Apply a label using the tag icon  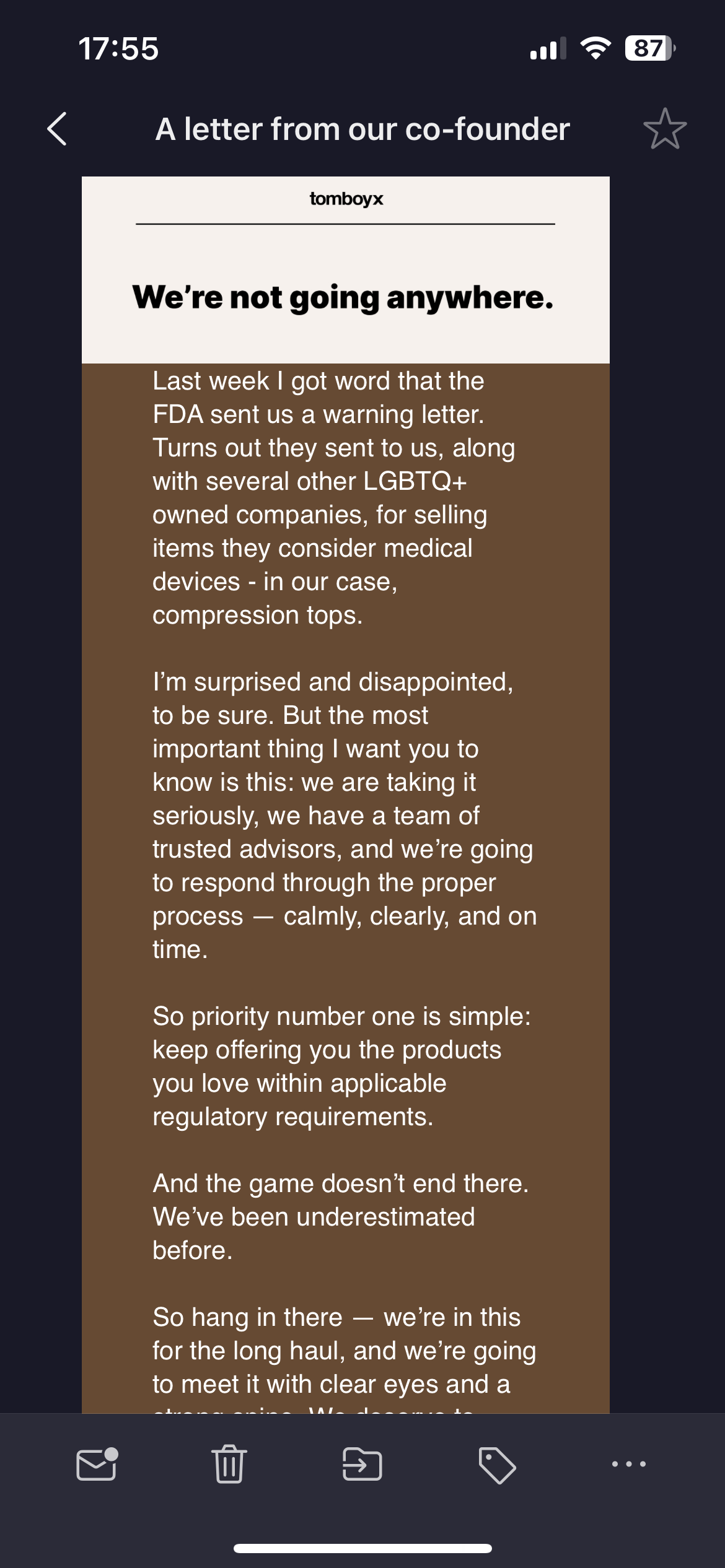coord(496,1465)
